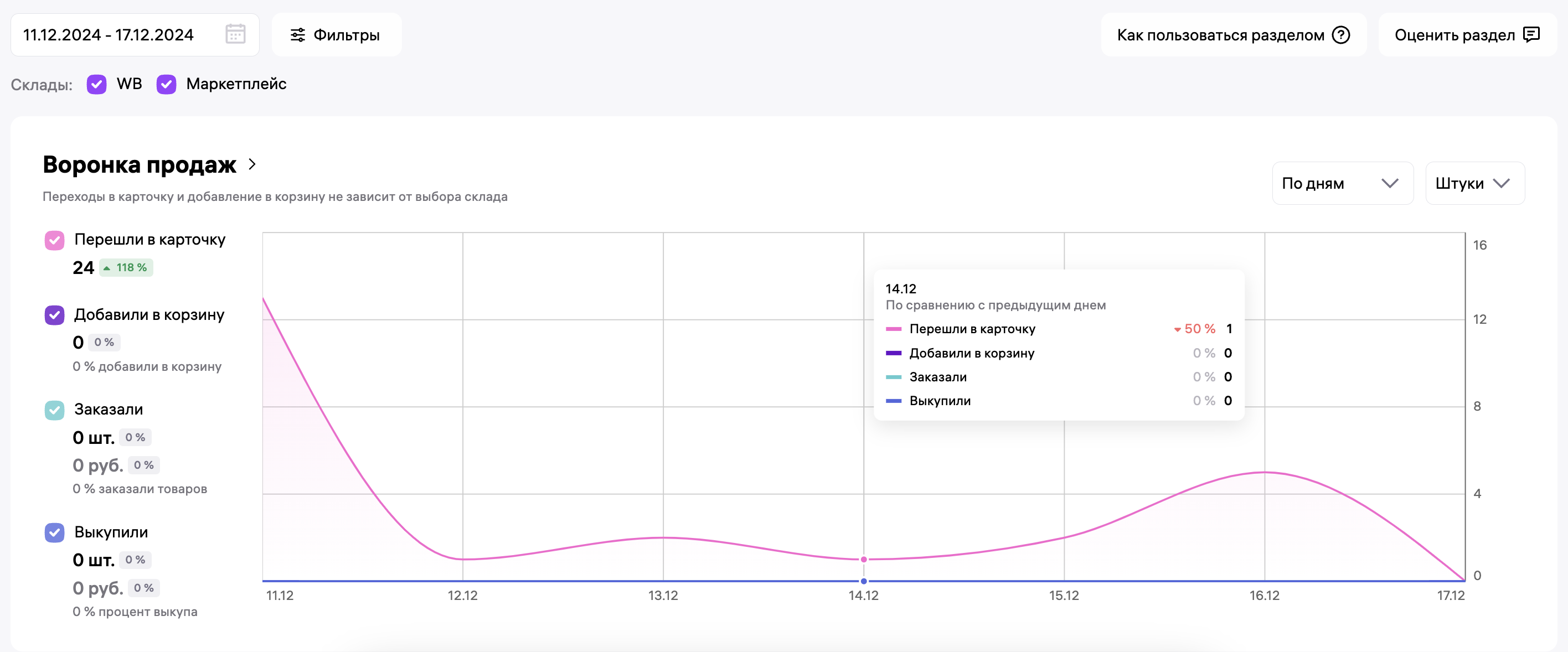Click the WB warehouse icon/checkbox
This screenshot has width=1568, height=652.
pyautogui.click(x=97, y=84)
